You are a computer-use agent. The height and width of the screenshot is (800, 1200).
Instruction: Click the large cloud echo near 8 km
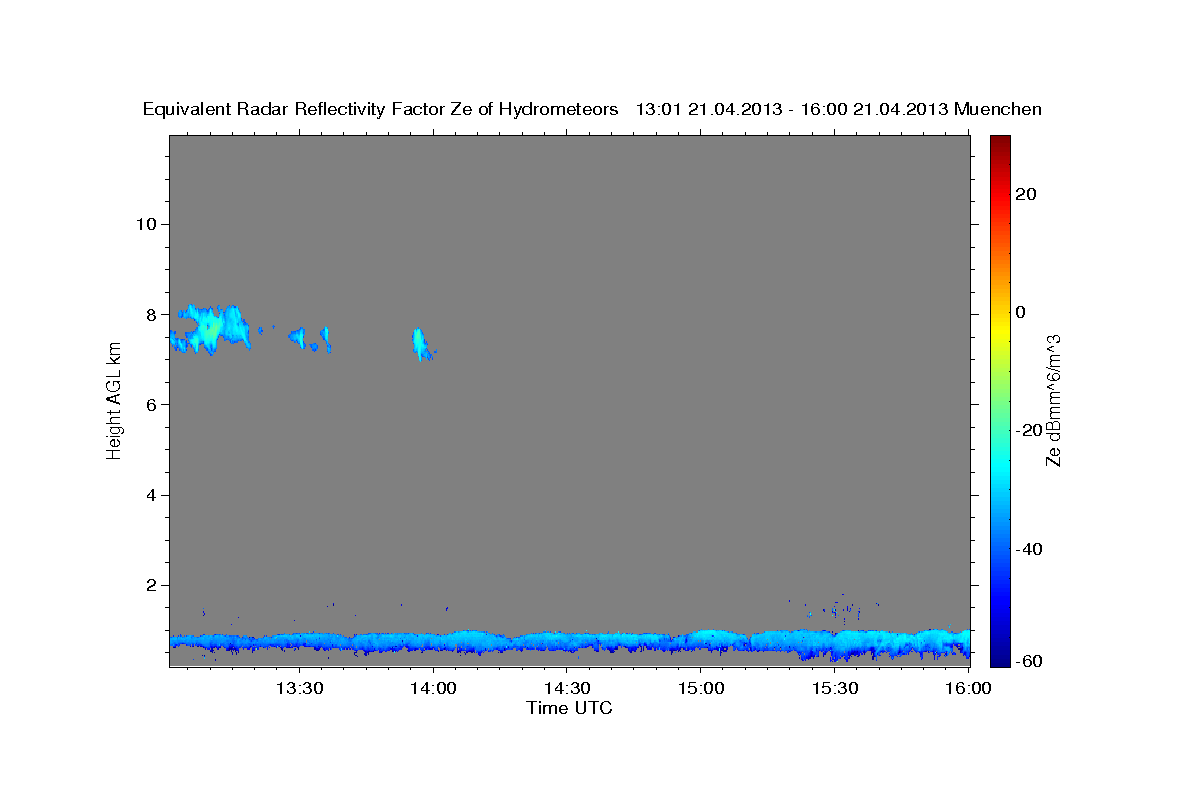(x=210, y=330)
